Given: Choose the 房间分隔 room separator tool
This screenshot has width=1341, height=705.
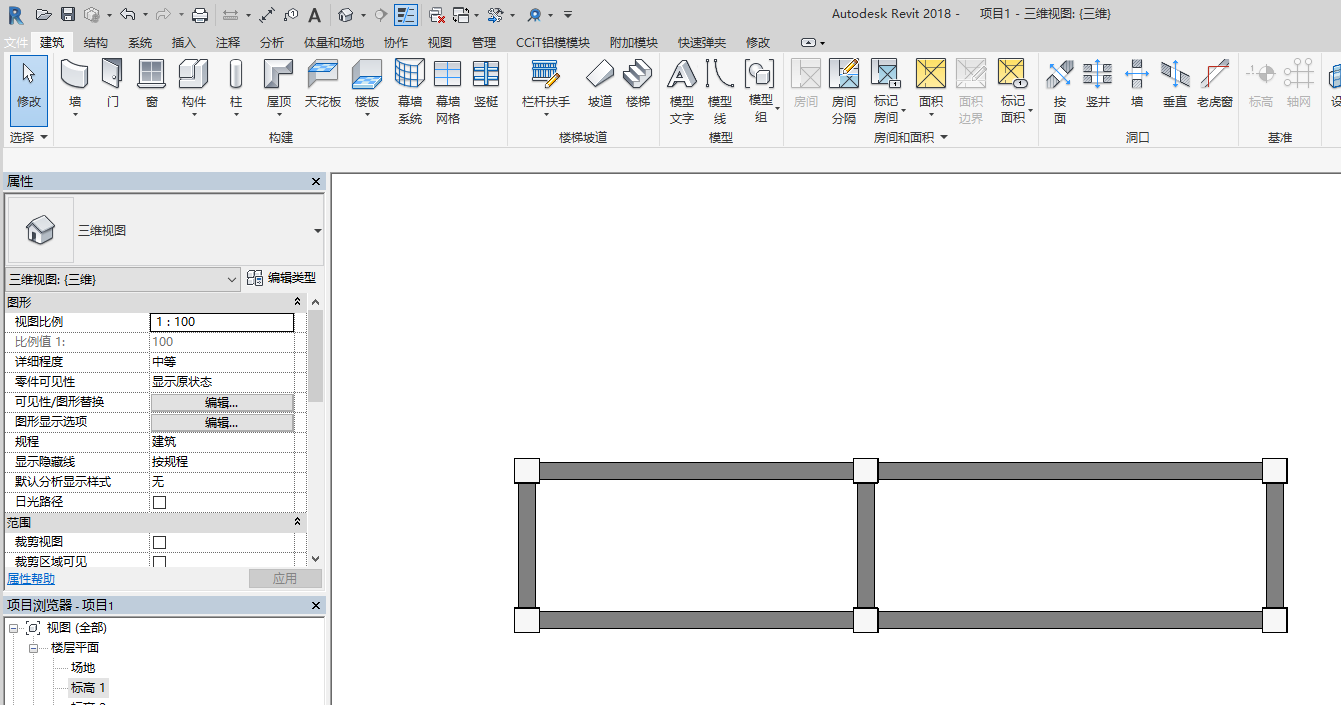Looking at the screenshot, I should coord(844,91).
